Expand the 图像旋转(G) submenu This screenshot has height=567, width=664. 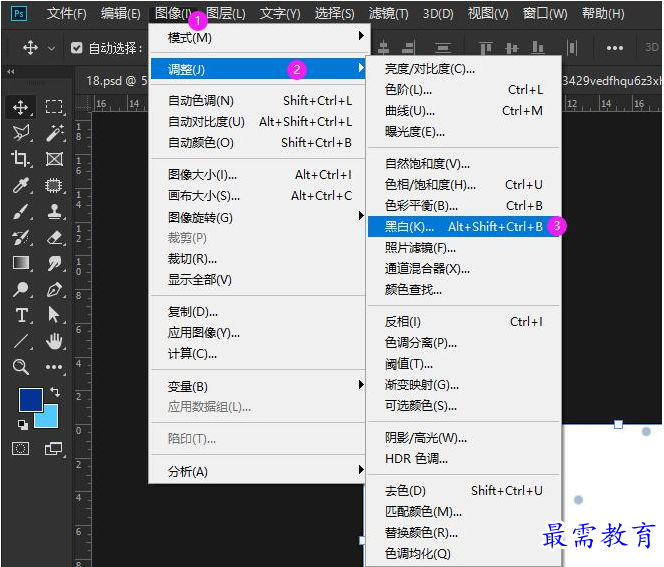click(x=258, y=217)
